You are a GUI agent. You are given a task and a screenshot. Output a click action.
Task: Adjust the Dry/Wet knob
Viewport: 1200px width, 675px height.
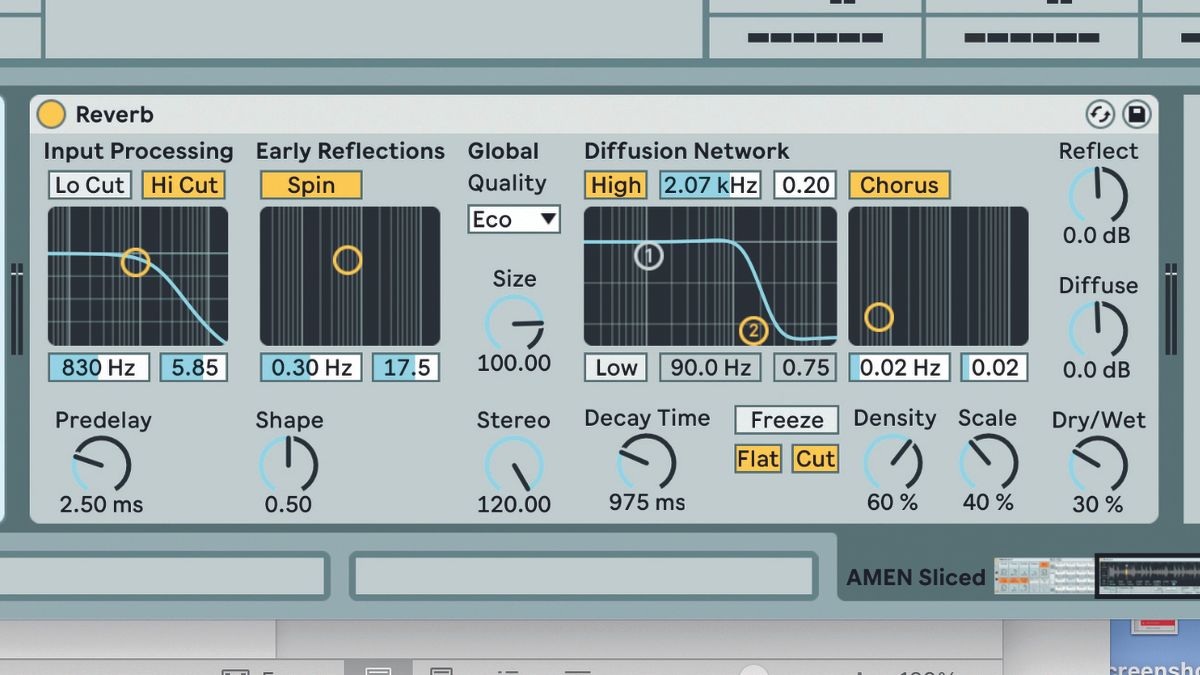[x=1098, y=462]
